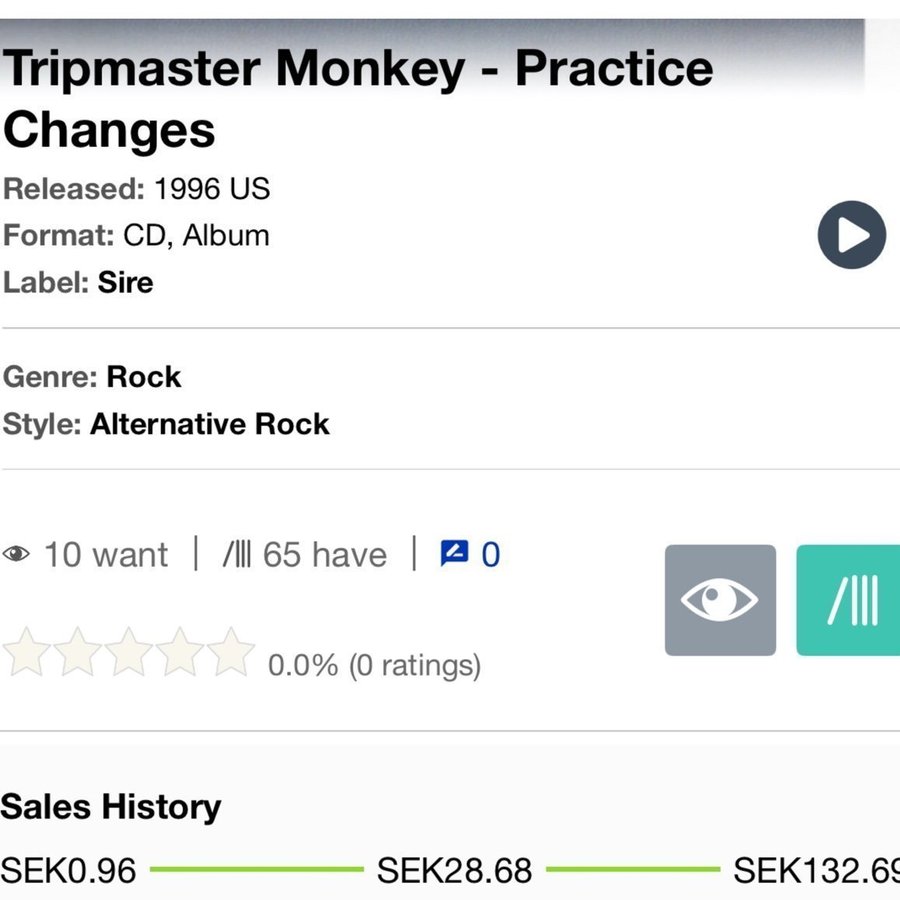Open the Alternative Rock style link
The height and width of the screenshot is (900, 900).
tap(209, 424)
